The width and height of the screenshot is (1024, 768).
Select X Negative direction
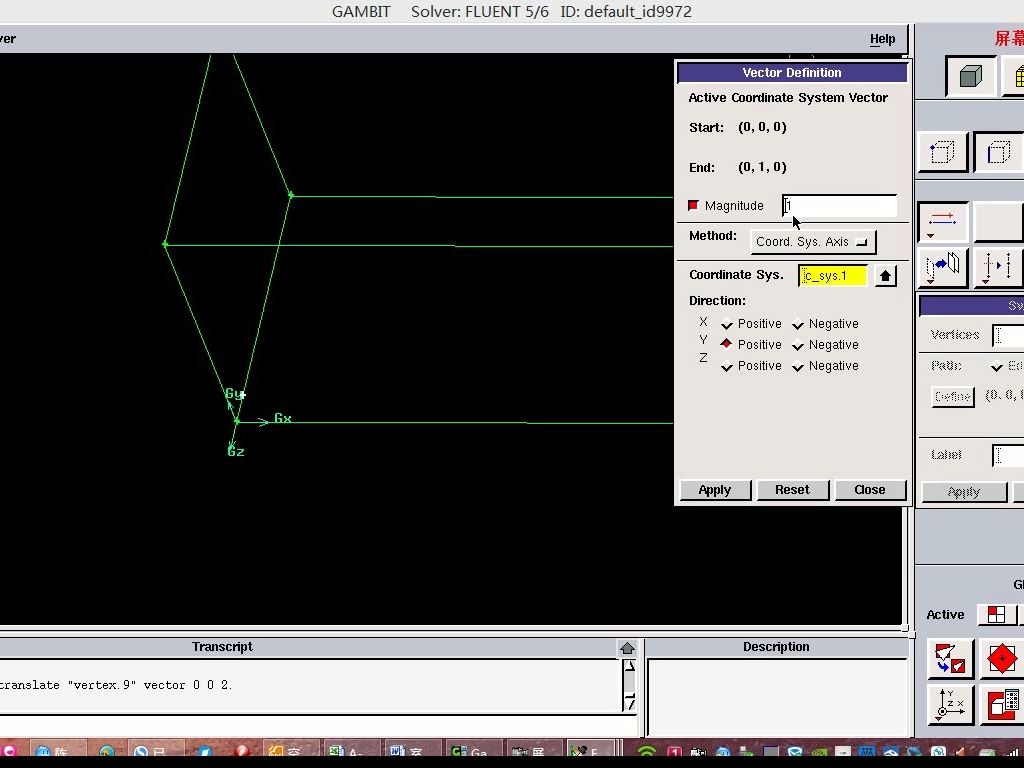coord(797,324)
